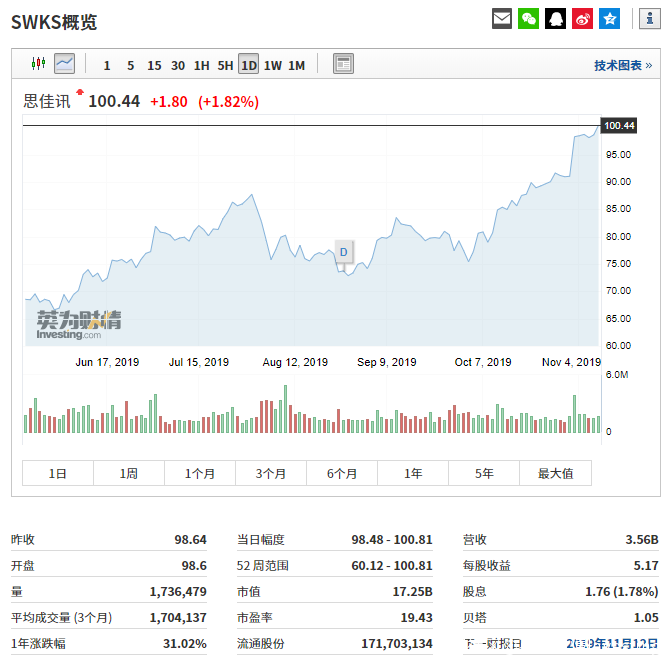Image resolution: width=672 pixels, height=670 pixels.
Task: Click the 营收 value 3.56B
Action: pyautogui.click(x=642, y=539)
